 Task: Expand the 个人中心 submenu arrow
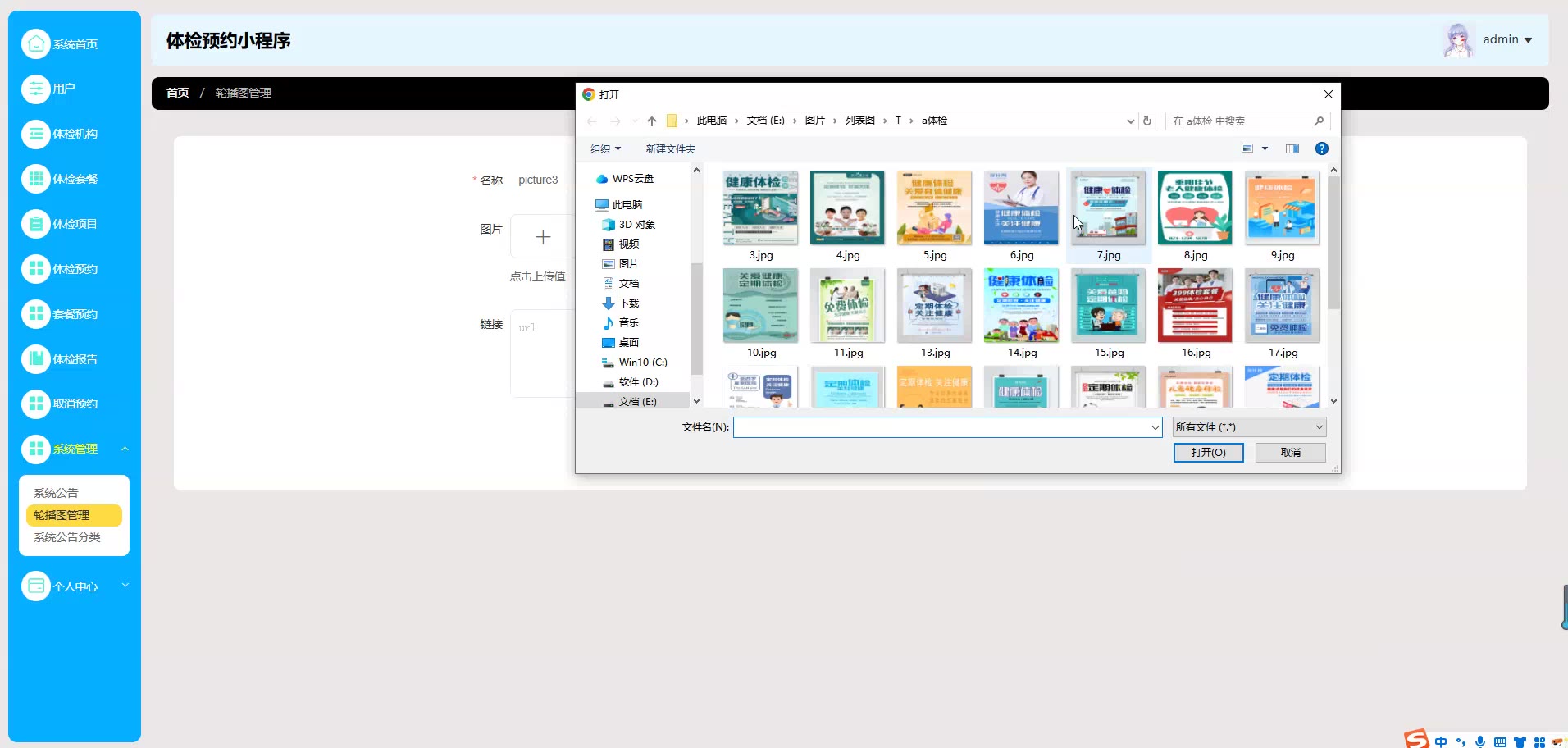(125, 586)
